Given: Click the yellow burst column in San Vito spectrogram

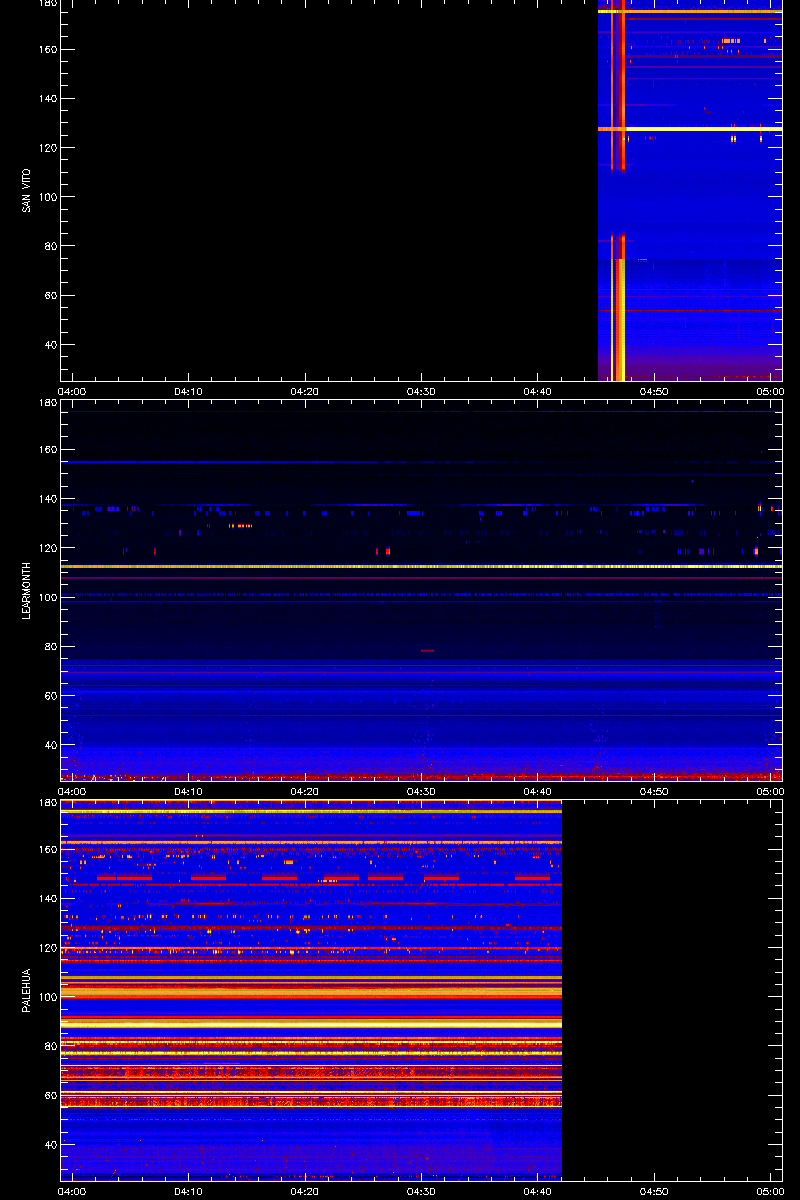Looking at the screenshot, I should pyautogui.click(x=620, y=320).
